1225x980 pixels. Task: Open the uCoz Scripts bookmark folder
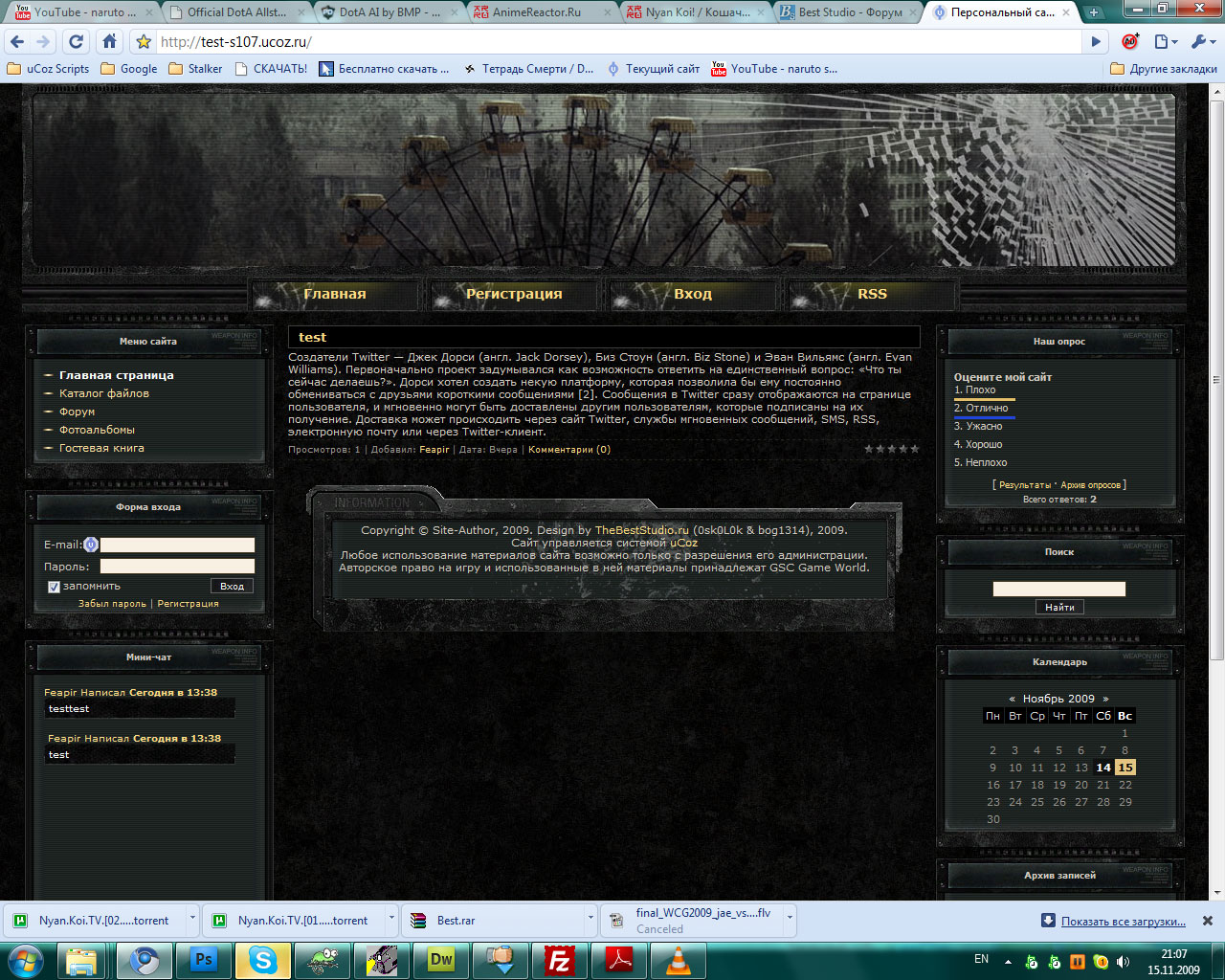pyautogui.click(x=48, y=69)
